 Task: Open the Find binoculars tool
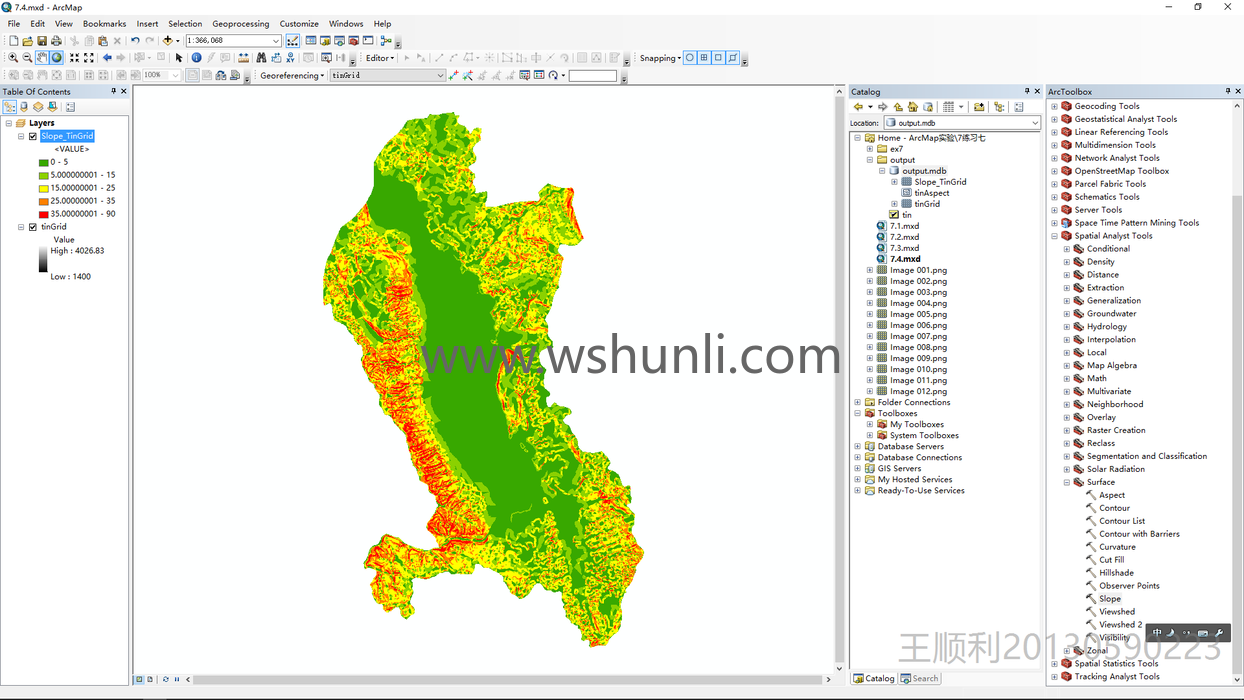click(x=261, y=58)
